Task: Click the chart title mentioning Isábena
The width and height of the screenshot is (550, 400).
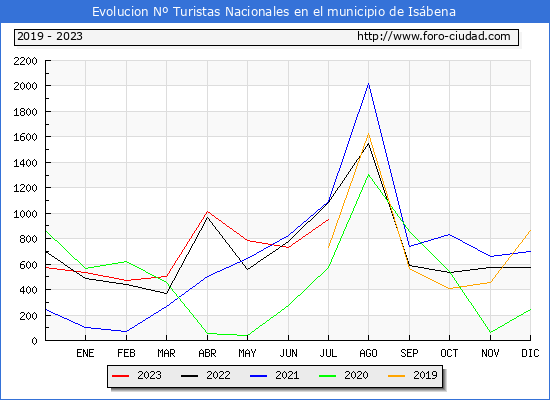Action: (274, 12)
